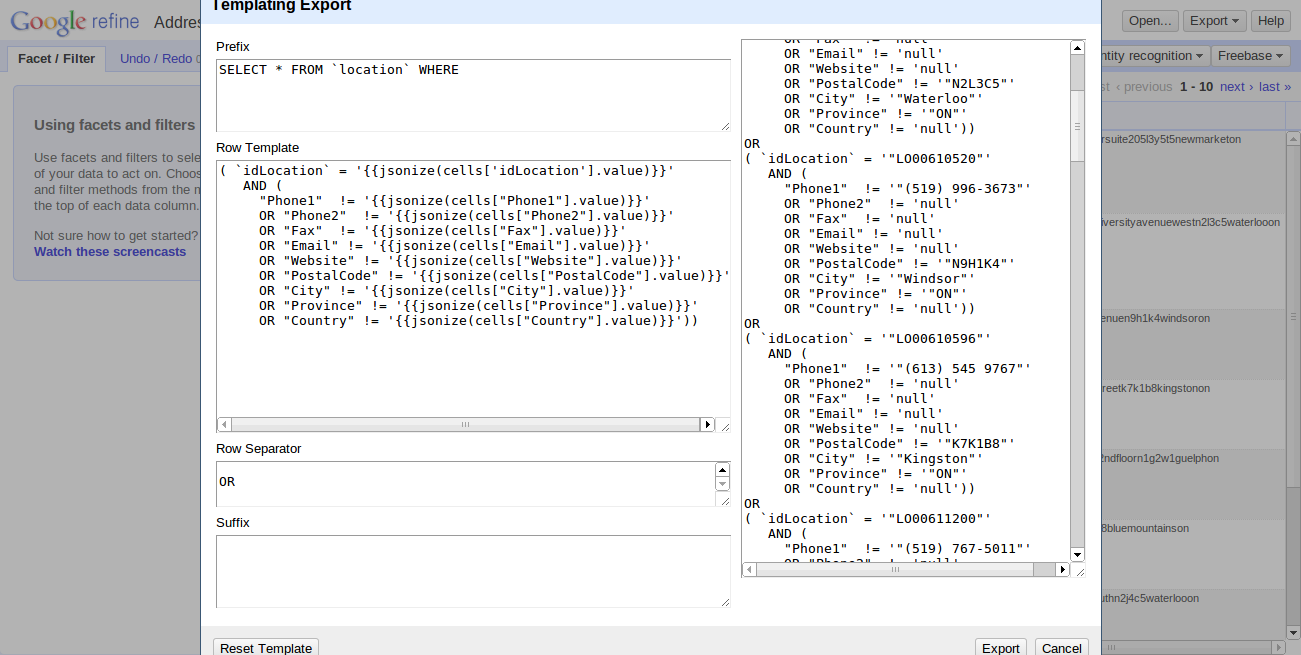1301x655 pixels.
Task: Click Row Template horizontal scrollbar thumb
Action: pos(465,424)
